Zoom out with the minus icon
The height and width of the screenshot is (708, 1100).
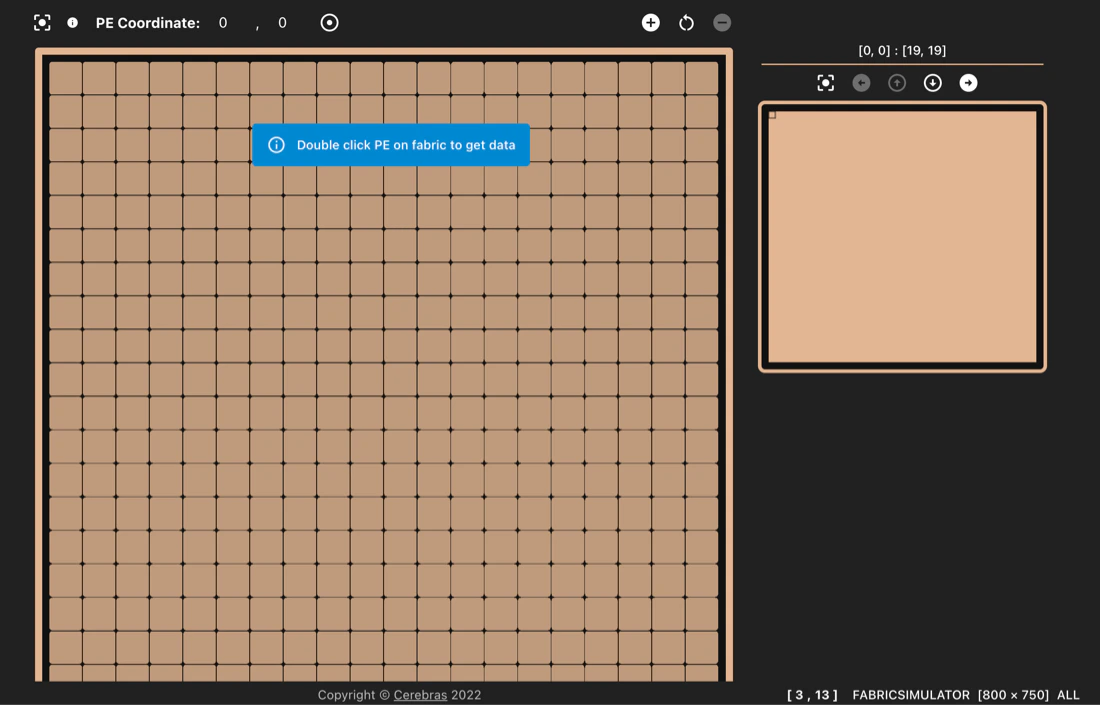[722, 22]
